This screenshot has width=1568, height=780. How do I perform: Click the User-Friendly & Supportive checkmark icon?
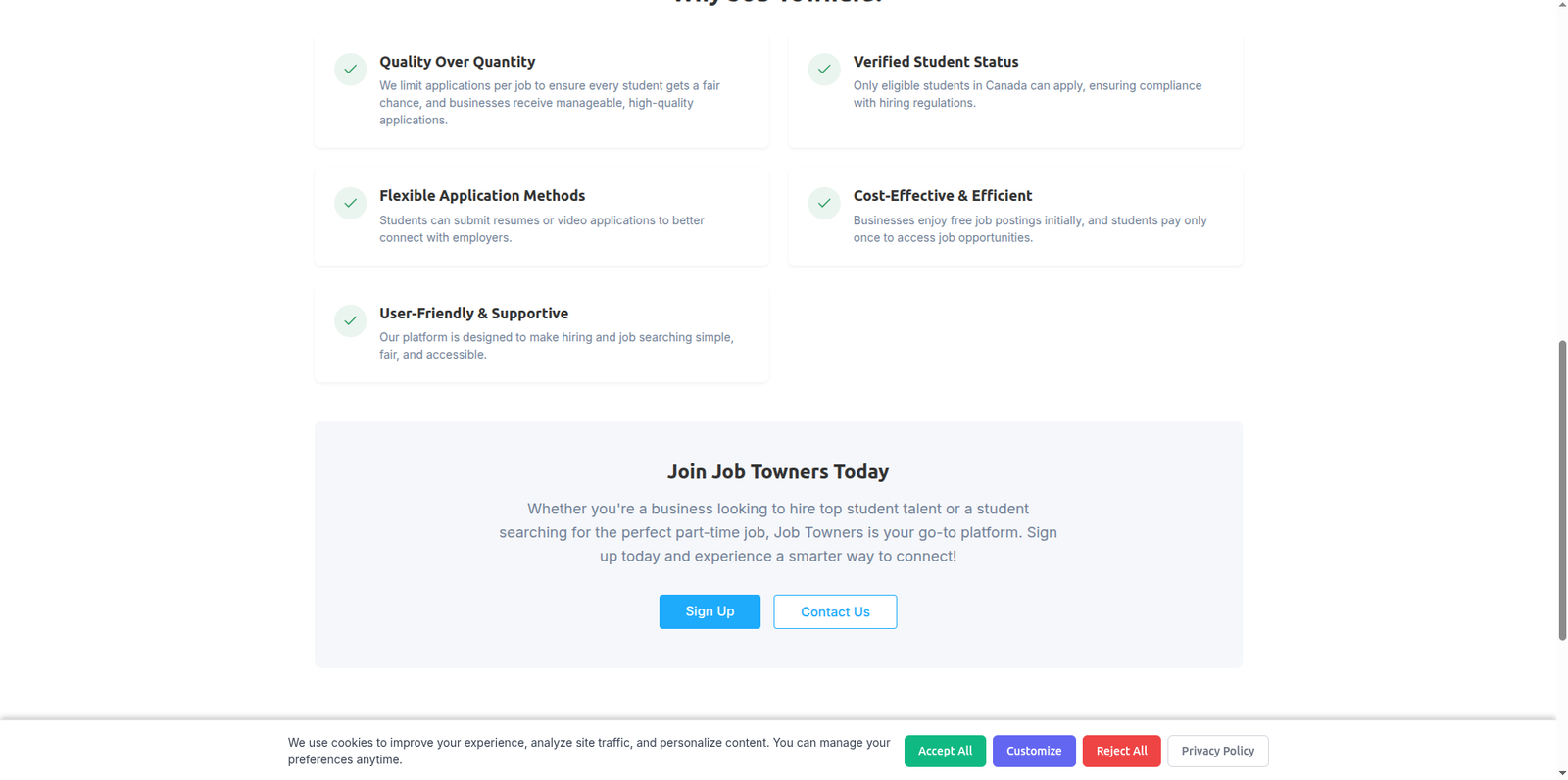[x=350, y=320]
